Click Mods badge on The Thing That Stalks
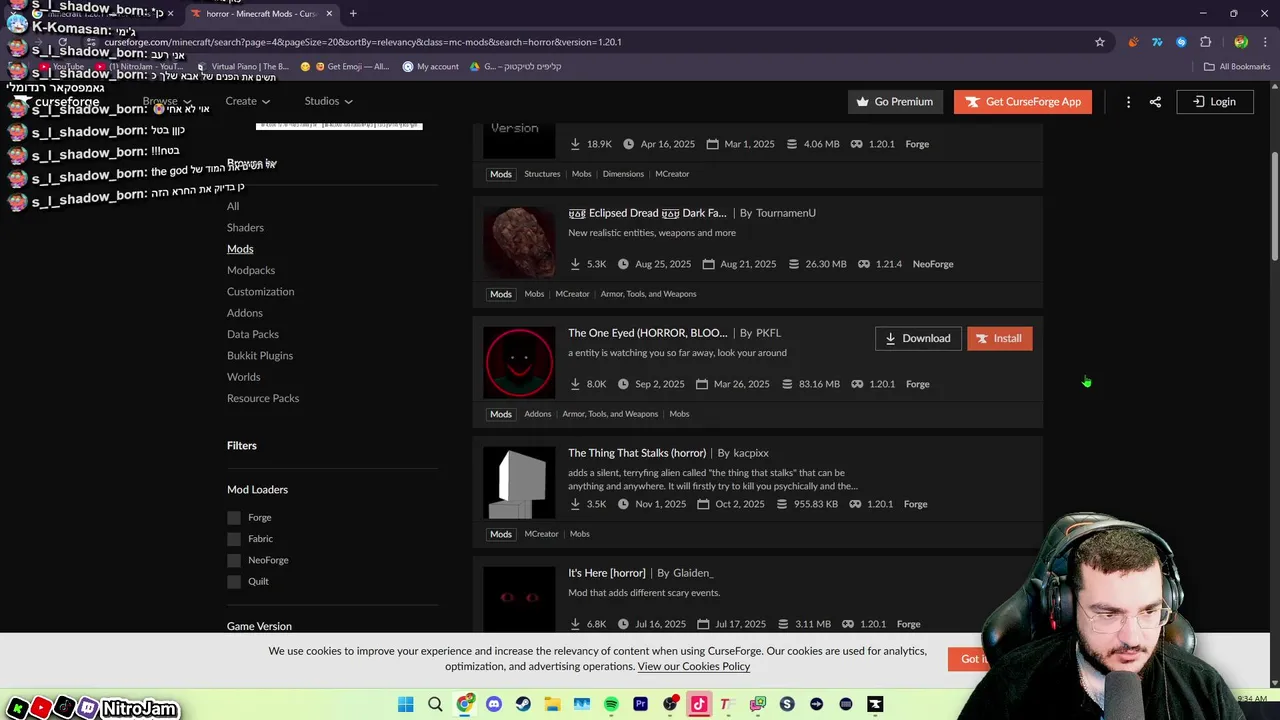This screenshot has height=720, width=1280. (501, 534)
